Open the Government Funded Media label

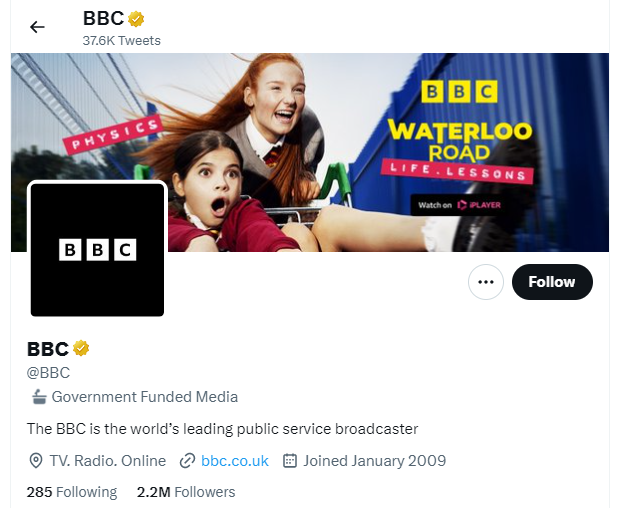pos(145,397)
